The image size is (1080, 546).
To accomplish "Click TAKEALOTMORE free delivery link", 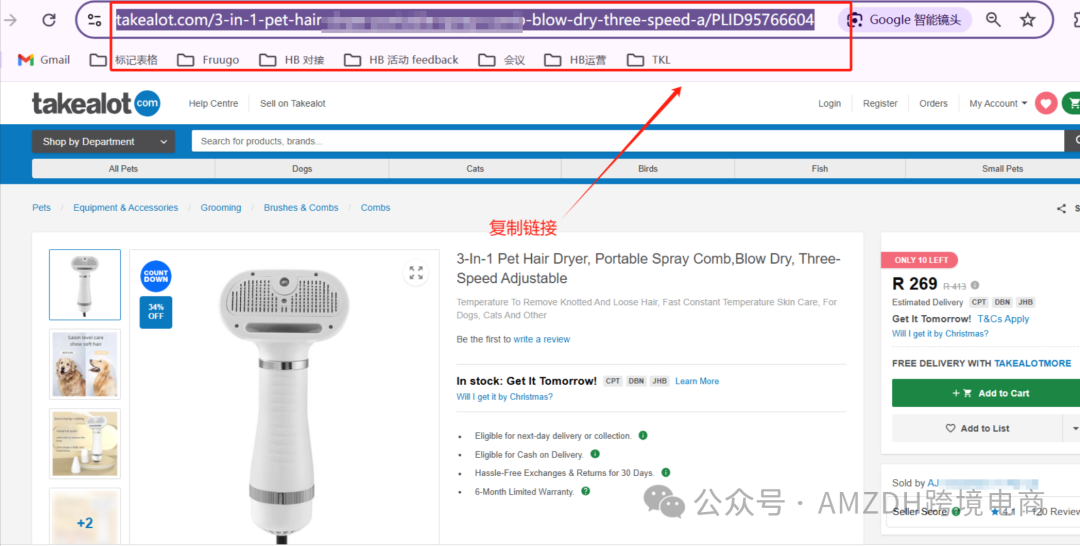I will 1032,363.
